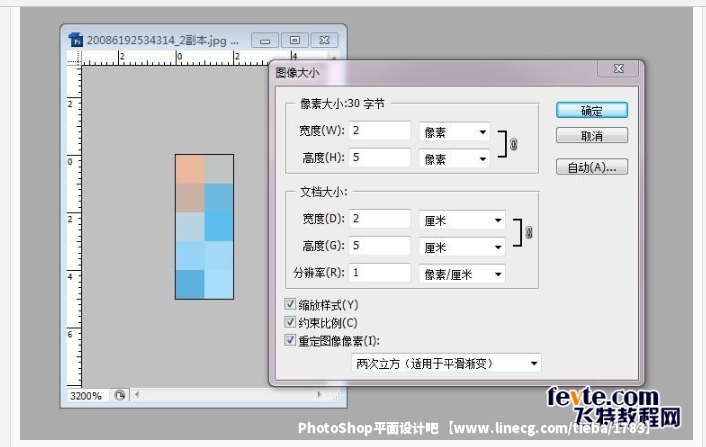Close the document window

(324, 41)
